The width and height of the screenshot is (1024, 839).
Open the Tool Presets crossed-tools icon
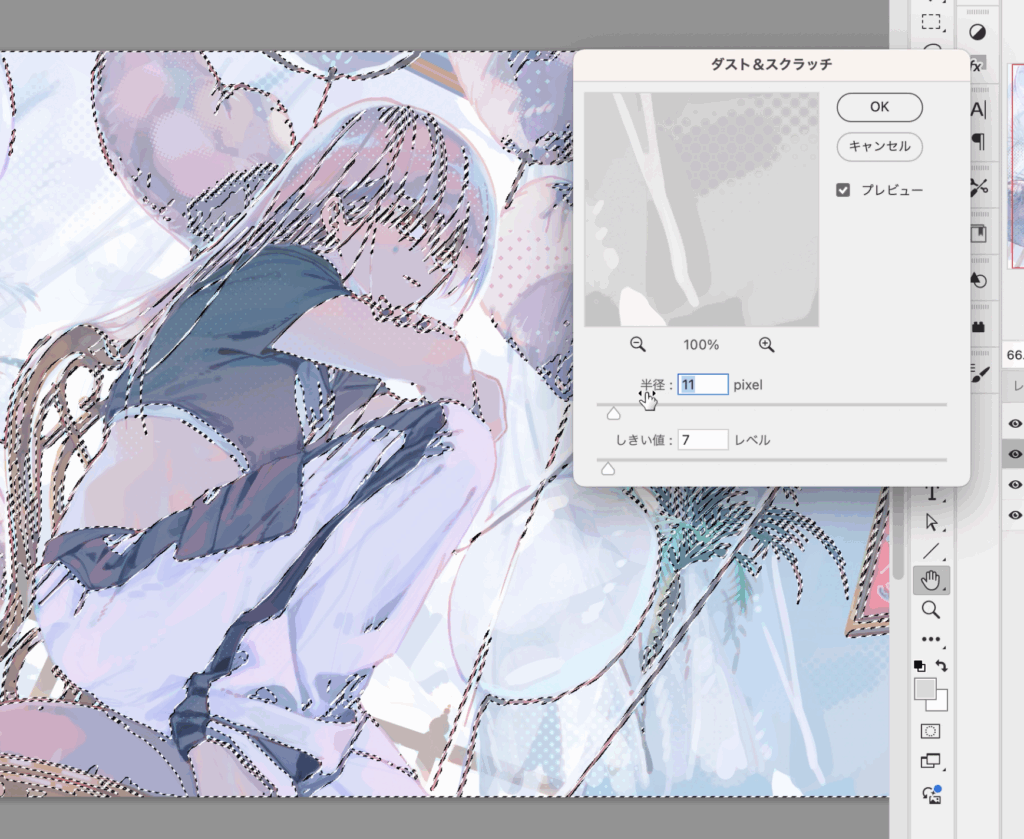(978, 187)
